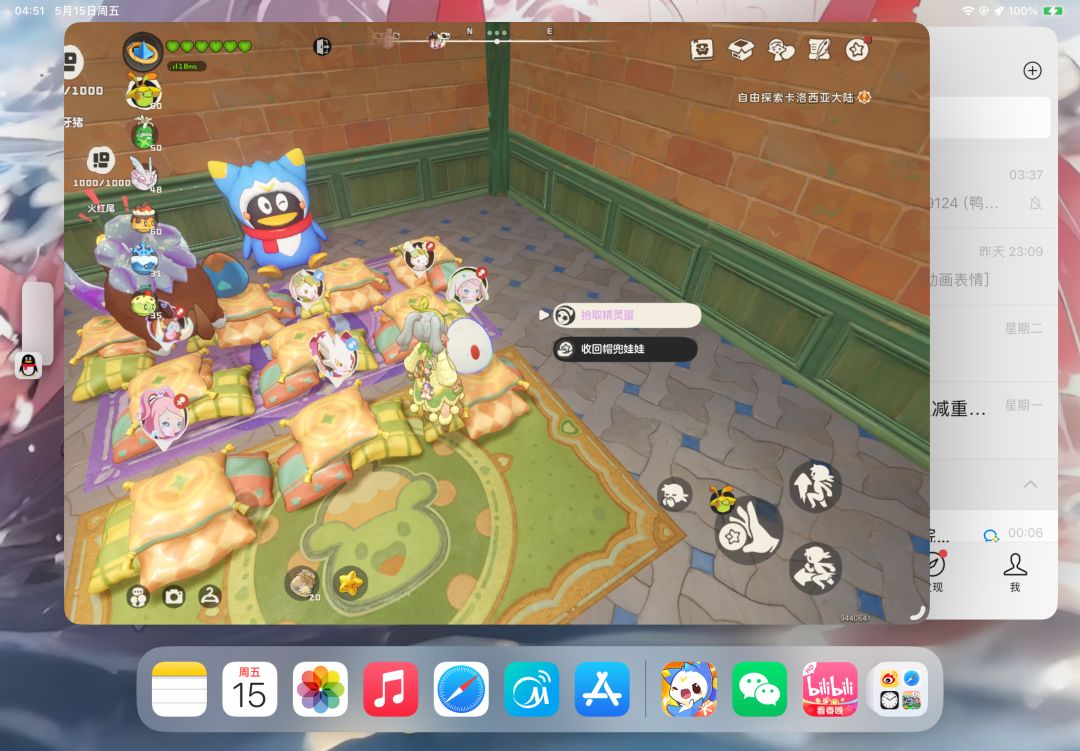Tap the battery indicator in status bar
The image size is (1080, 751).
(x=1053, y=10)
